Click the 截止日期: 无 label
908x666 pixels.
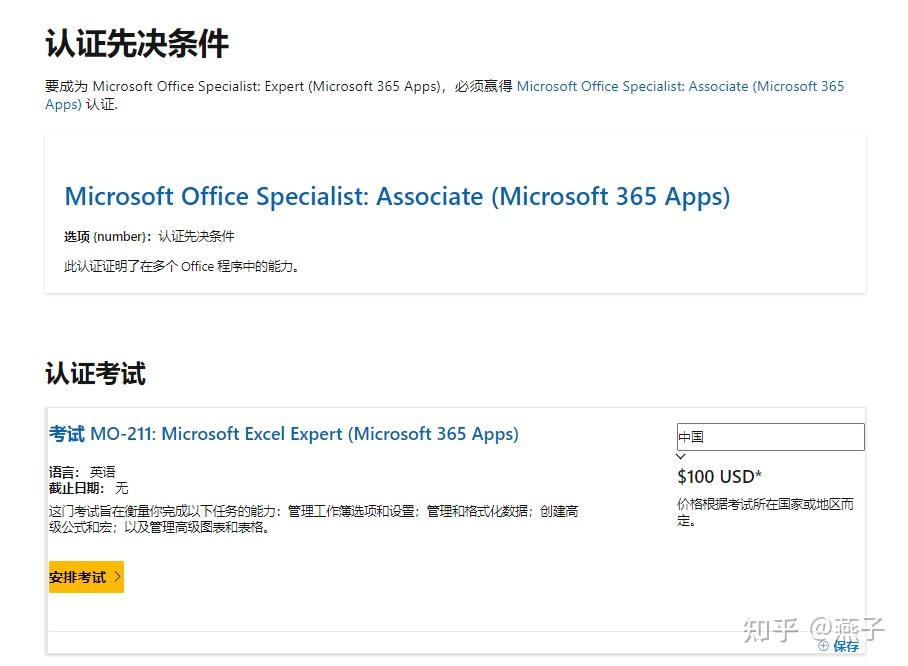pyautogui.click(x=89, y=488)
